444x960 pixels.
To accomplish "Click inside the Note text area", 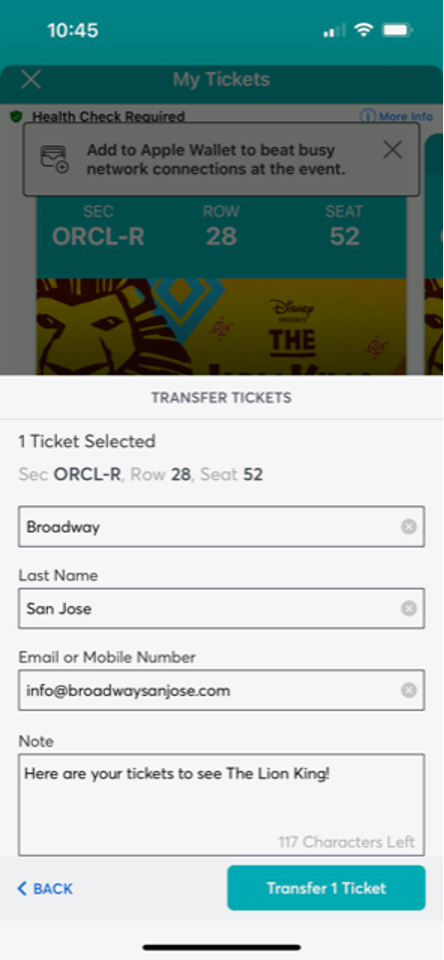I will 221,804.
